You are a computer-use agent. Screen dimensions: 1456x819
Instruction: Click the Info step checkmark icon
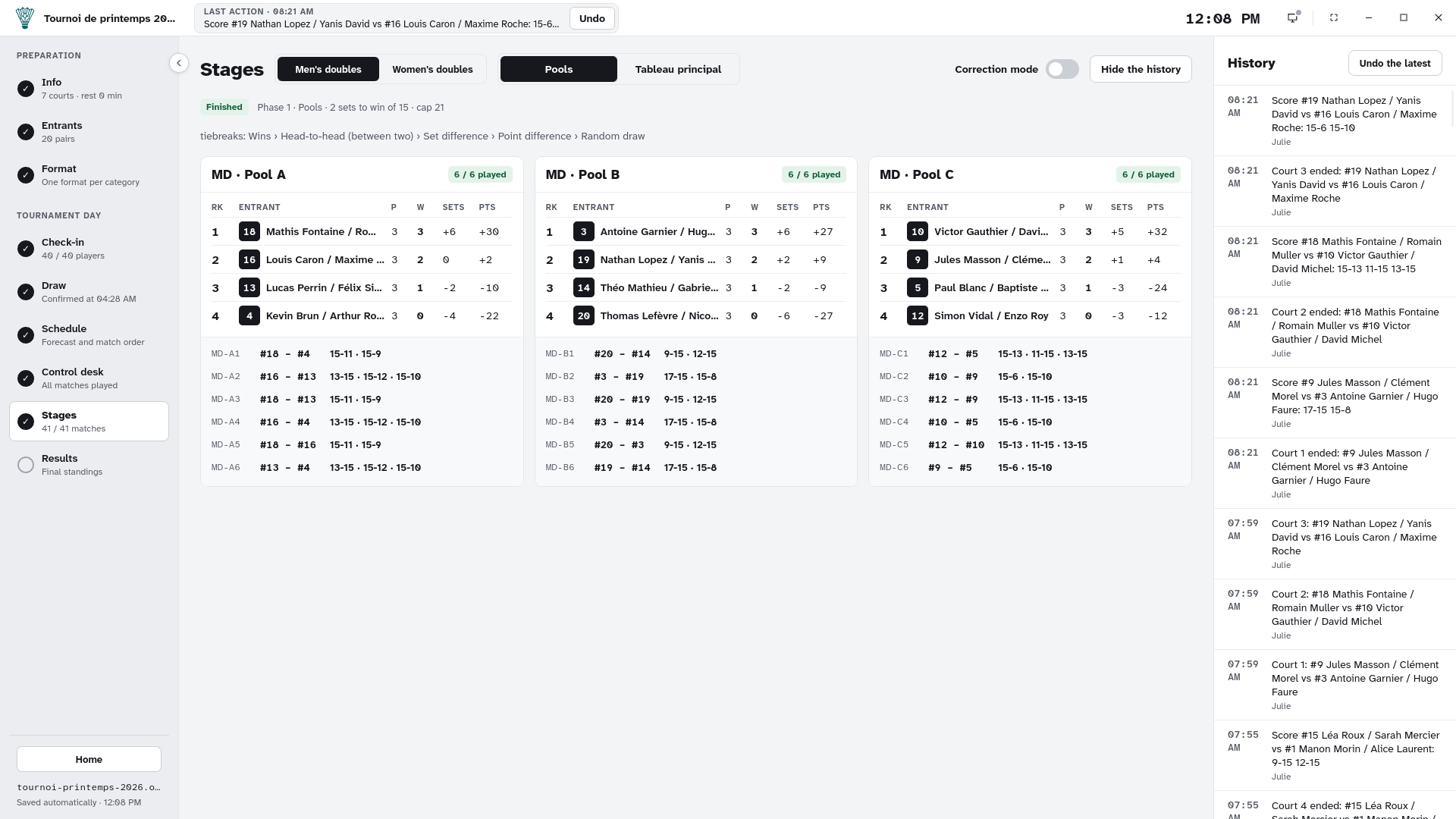26,89
